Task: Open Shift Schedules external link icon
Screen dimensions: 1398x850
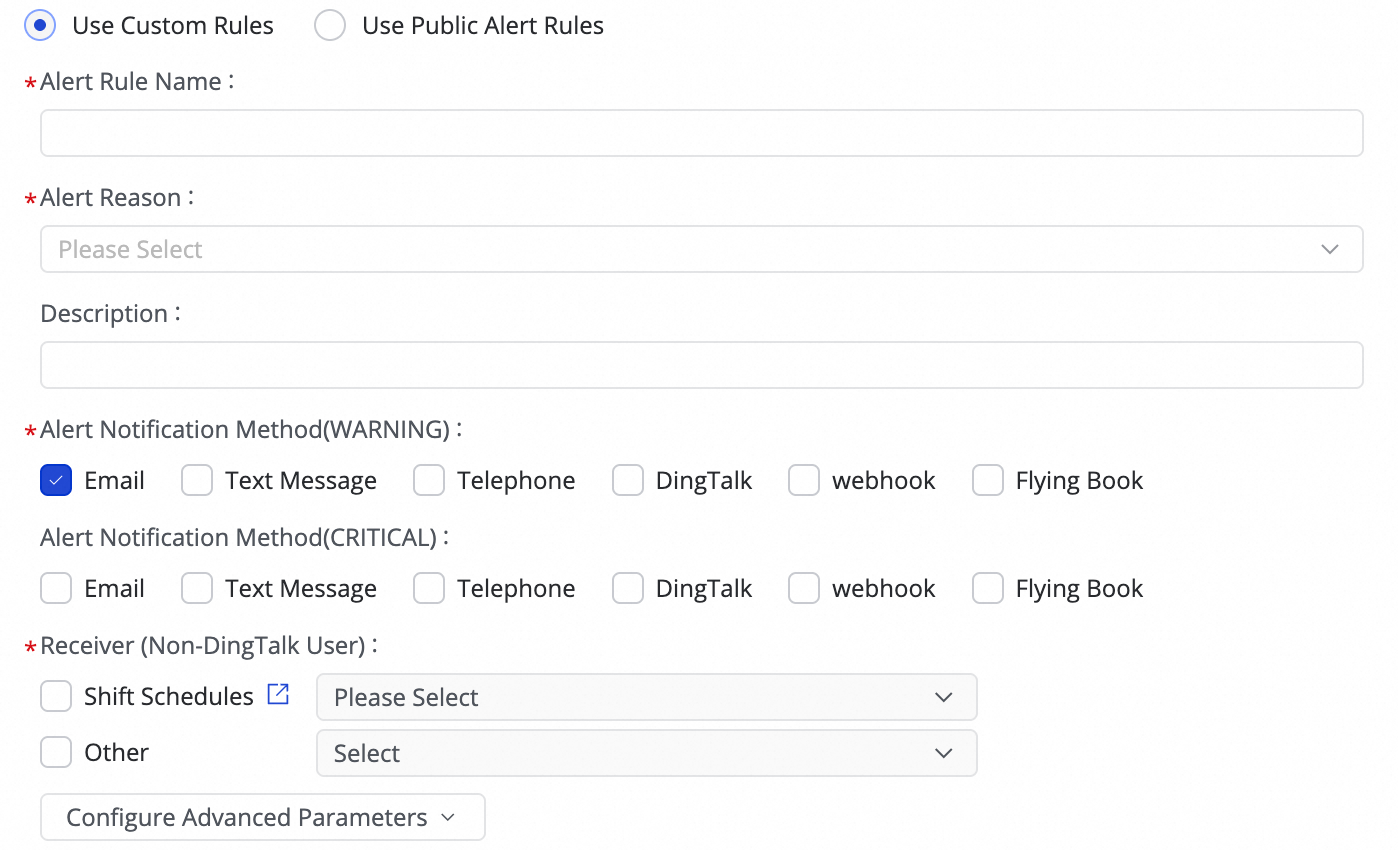Action: click(x=278, y=695)
